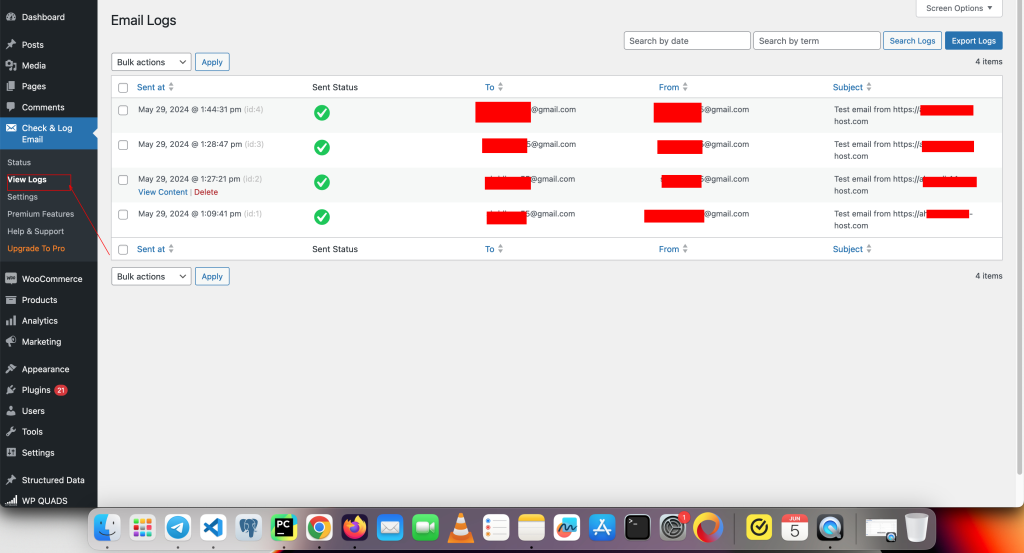Open Telegram from the dock
Viewport: 1024px width, 553px height.
[x=178, y=528]
